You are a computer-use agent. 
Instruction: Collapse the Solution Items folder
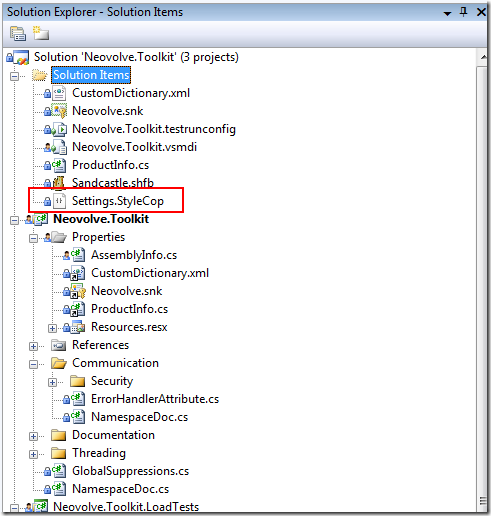pos(14,76)
